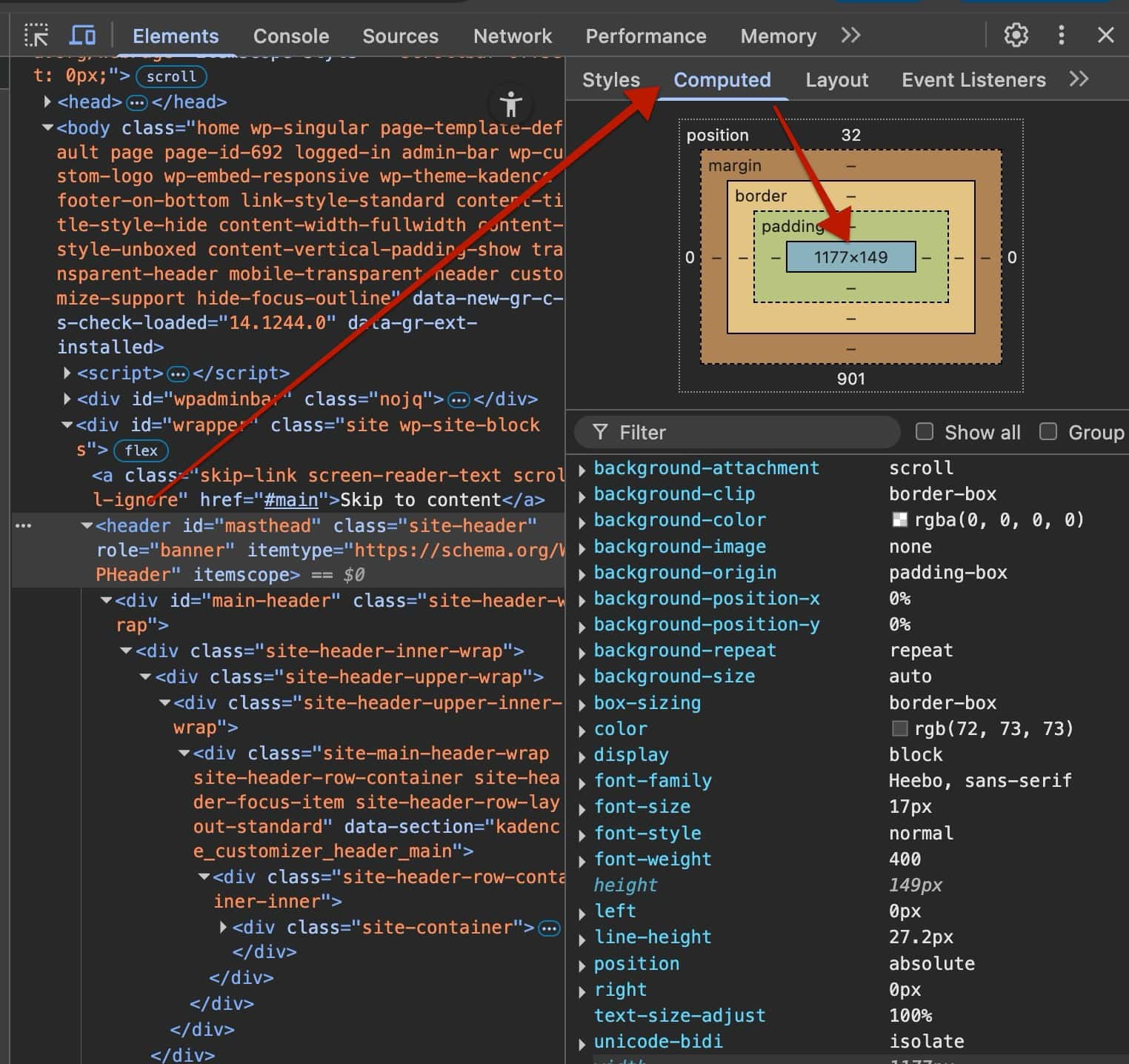Open the DevTools three-dot menu

pos(1061,35)
